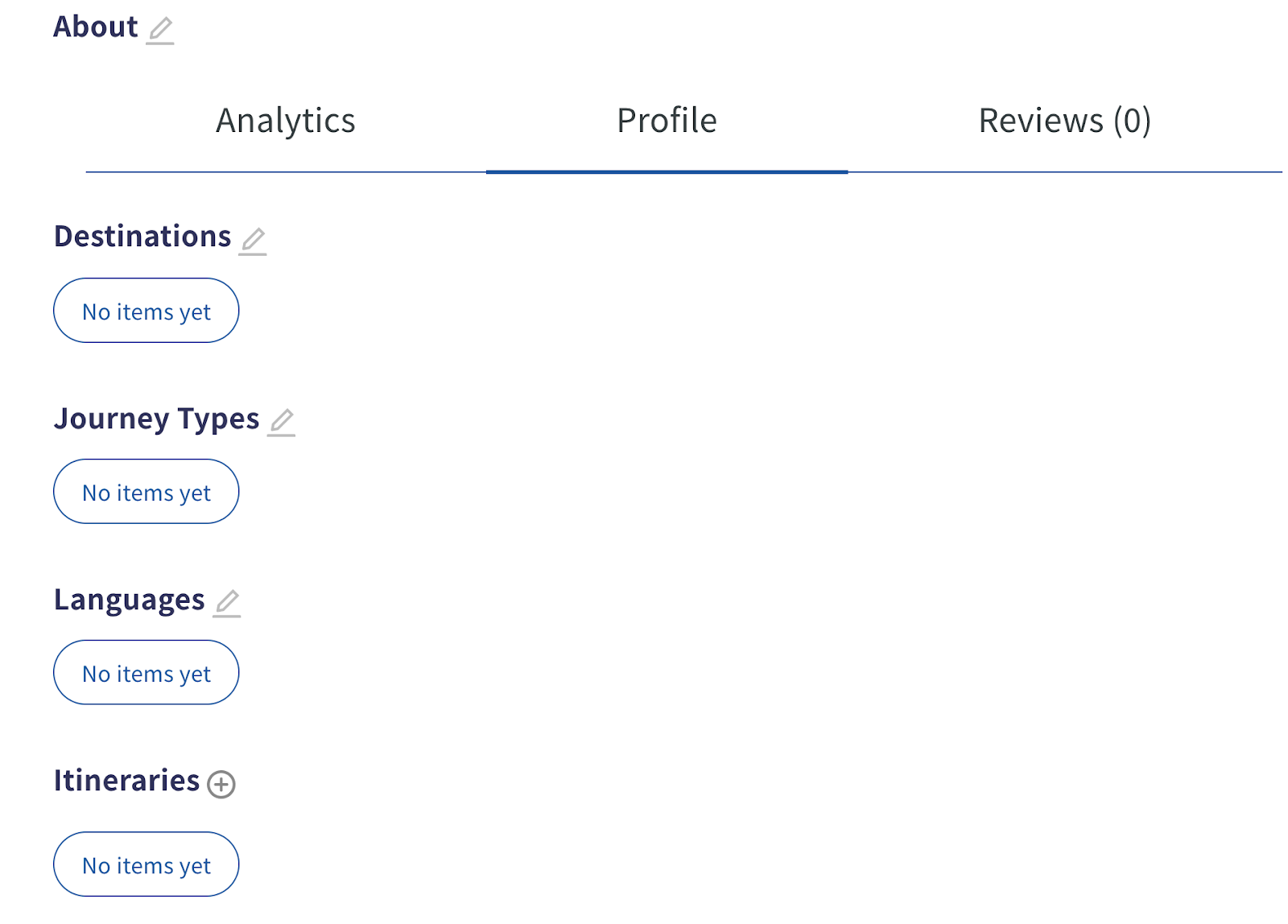Click the About section heading

point(96,27)
